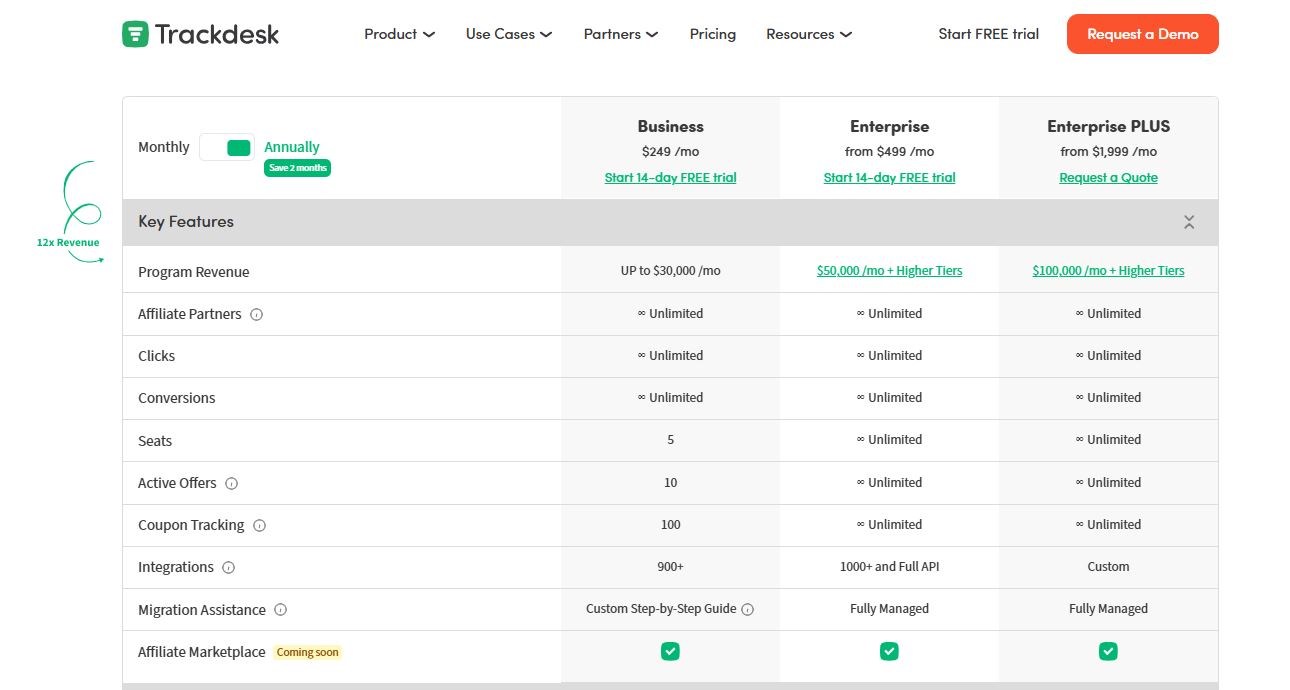Click info icon after Custom Step-by-Step Guide
This screenshot has height=690, width=1290.
point(748,609)
